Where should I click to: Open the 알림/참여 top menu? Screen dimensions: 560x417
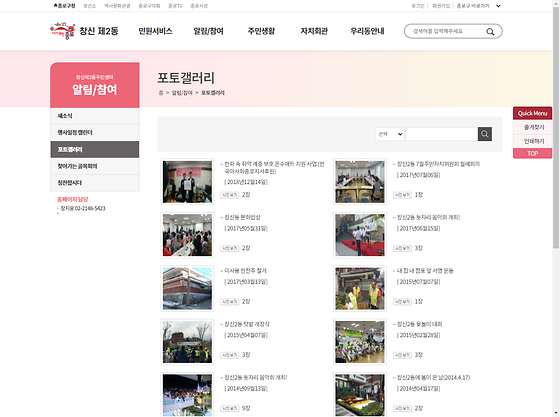(208, 31)
